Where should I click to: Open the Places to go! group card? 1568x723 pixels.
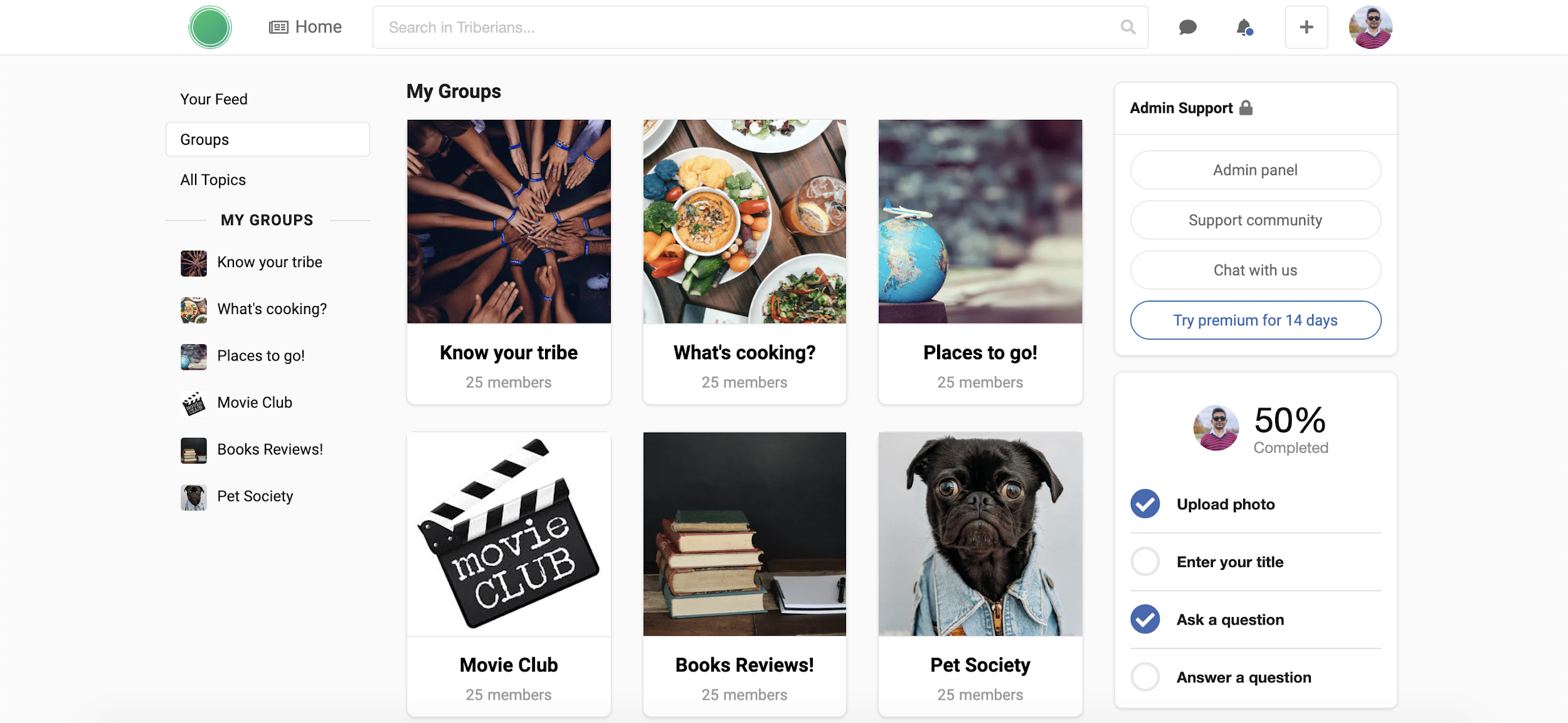[980, 261]
